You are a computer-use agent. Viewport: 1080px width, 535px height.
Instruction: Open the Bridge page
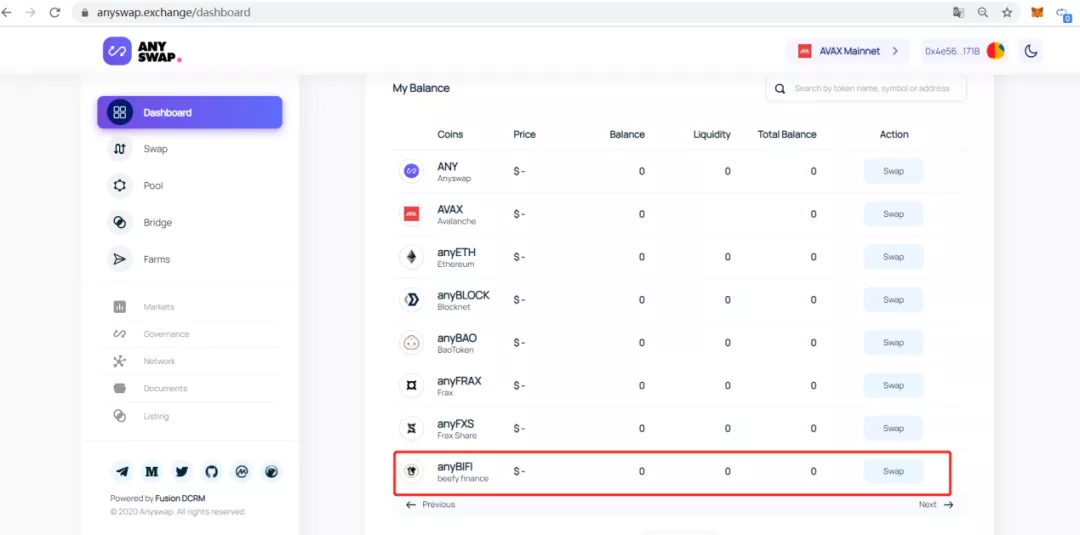point(158,222)
